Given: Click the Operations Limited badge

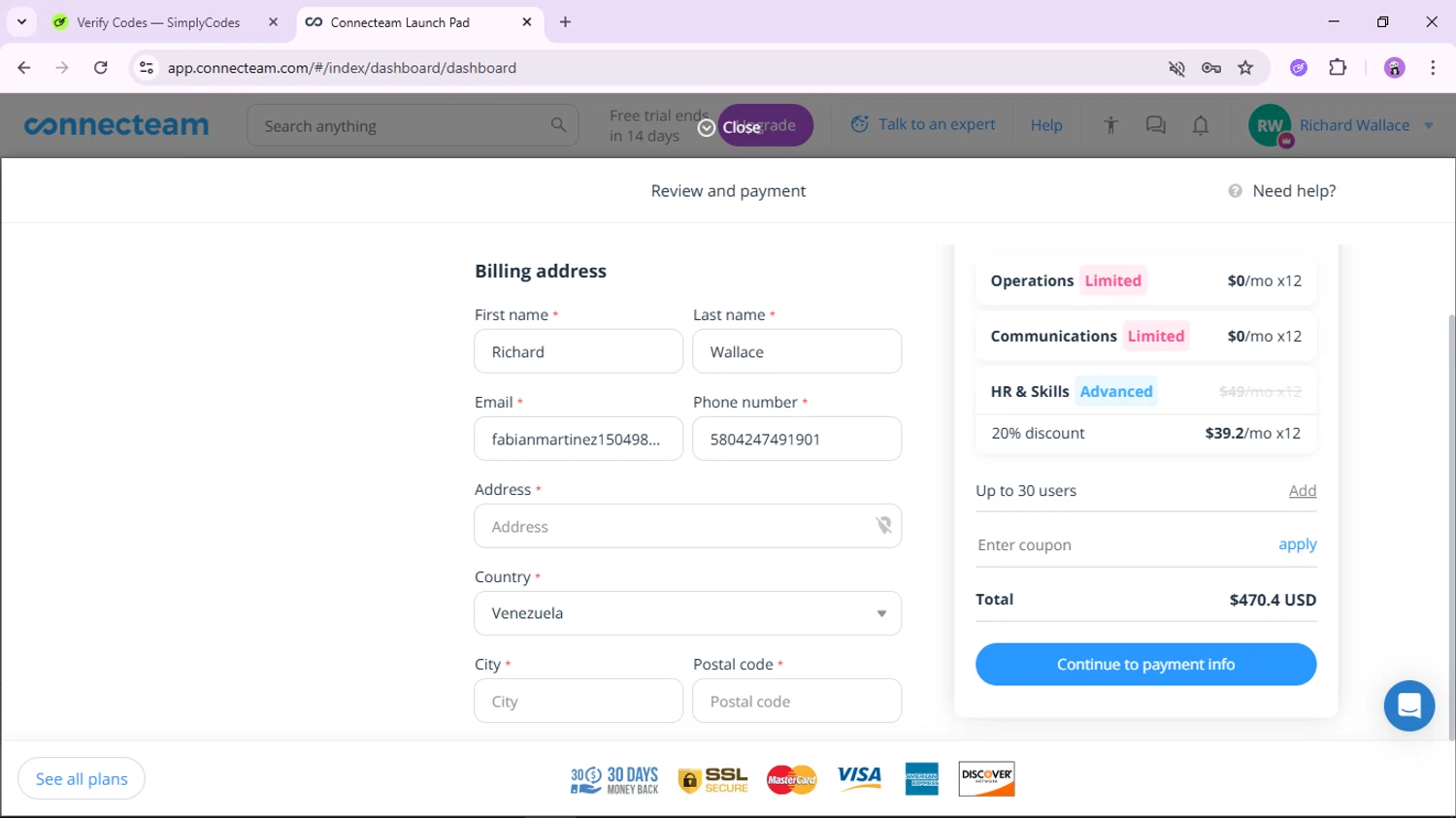Looking at the screenshot, I should click(x=1113, y=280).
